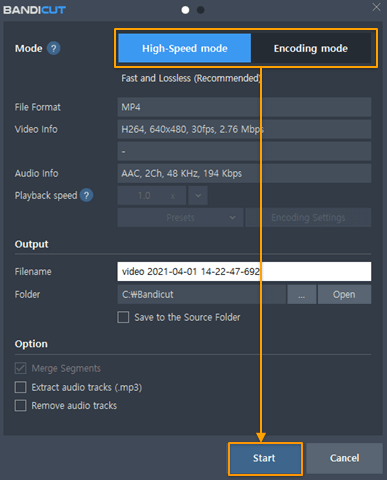Screen dimensions: 387x480
Task: Select the first white page indicator dot
Action: click(x=185, y=10)
